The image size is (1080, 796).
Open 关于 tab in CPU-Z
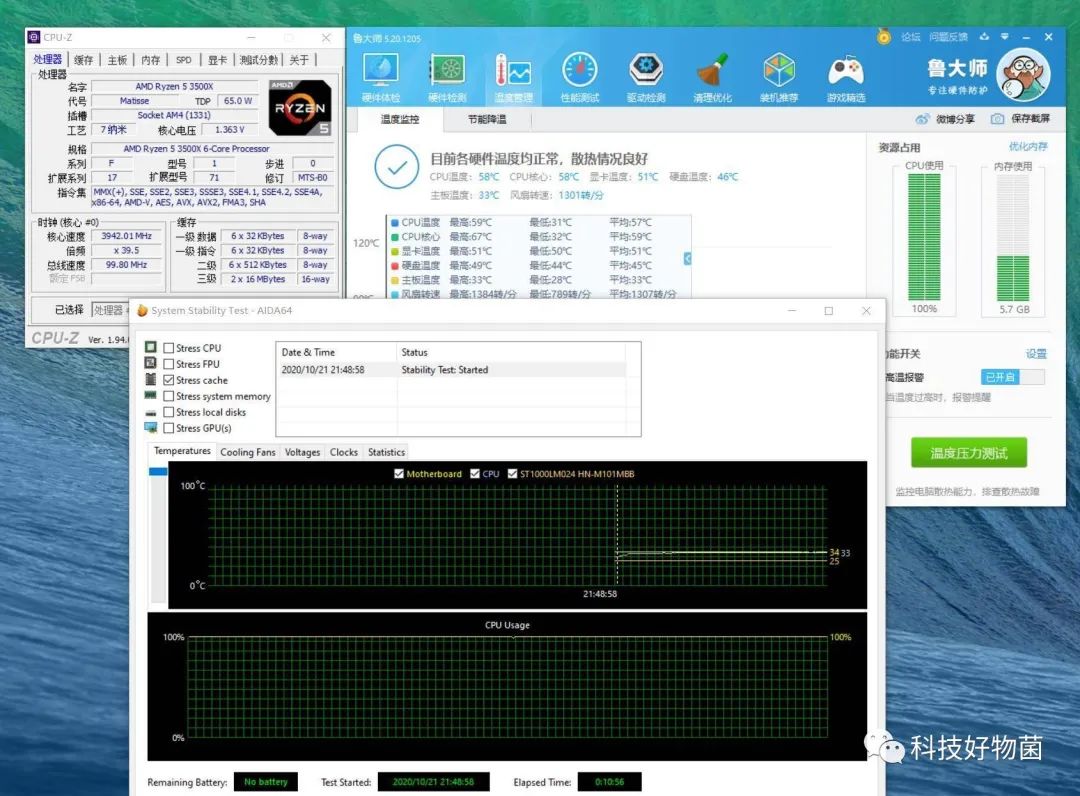(x=299, y=60)
